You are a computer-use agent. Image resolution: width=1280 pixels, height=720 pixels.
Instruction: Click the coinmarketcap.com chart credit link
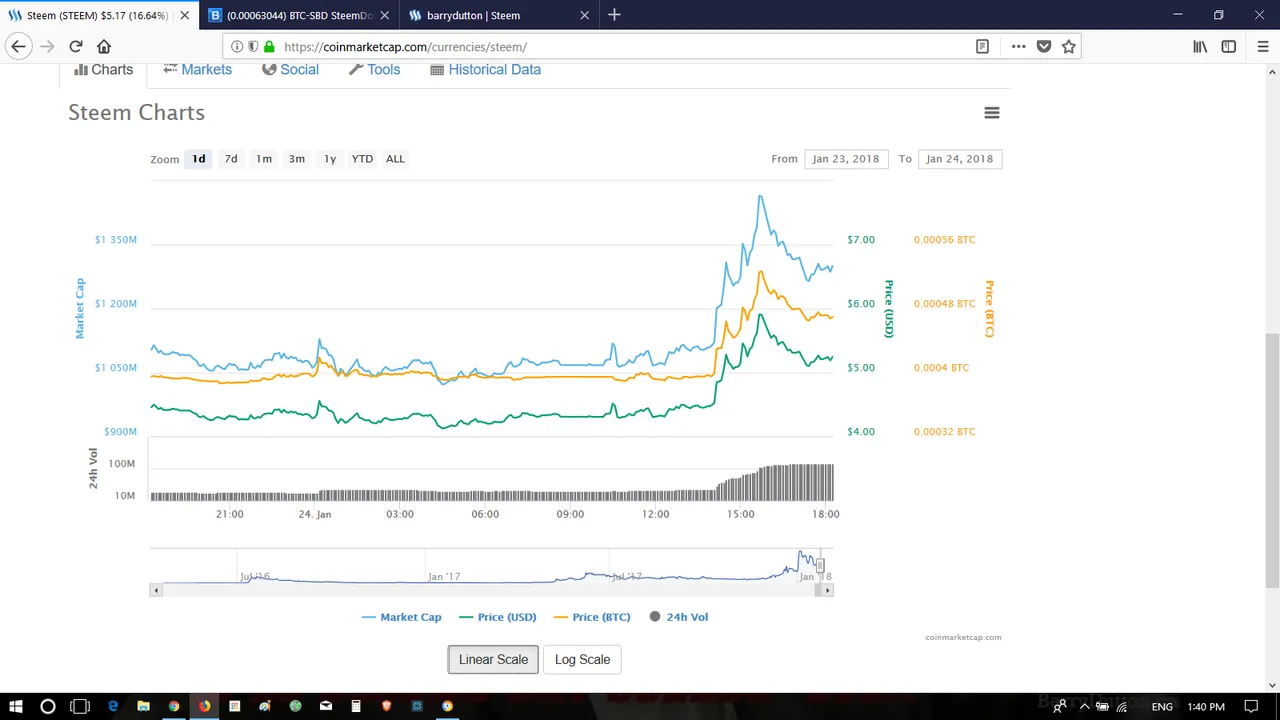tap(963, 637)
